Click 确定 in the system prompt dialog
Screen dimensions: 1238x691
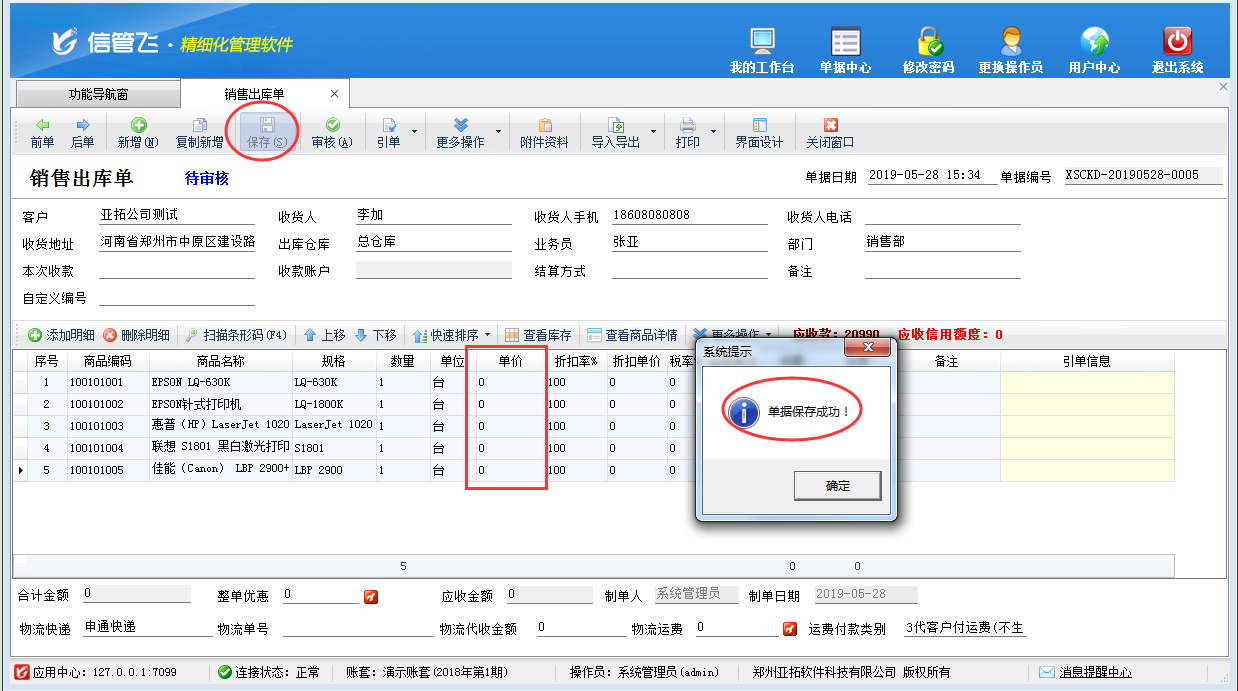pyautogui.click(x=837, y=486)
